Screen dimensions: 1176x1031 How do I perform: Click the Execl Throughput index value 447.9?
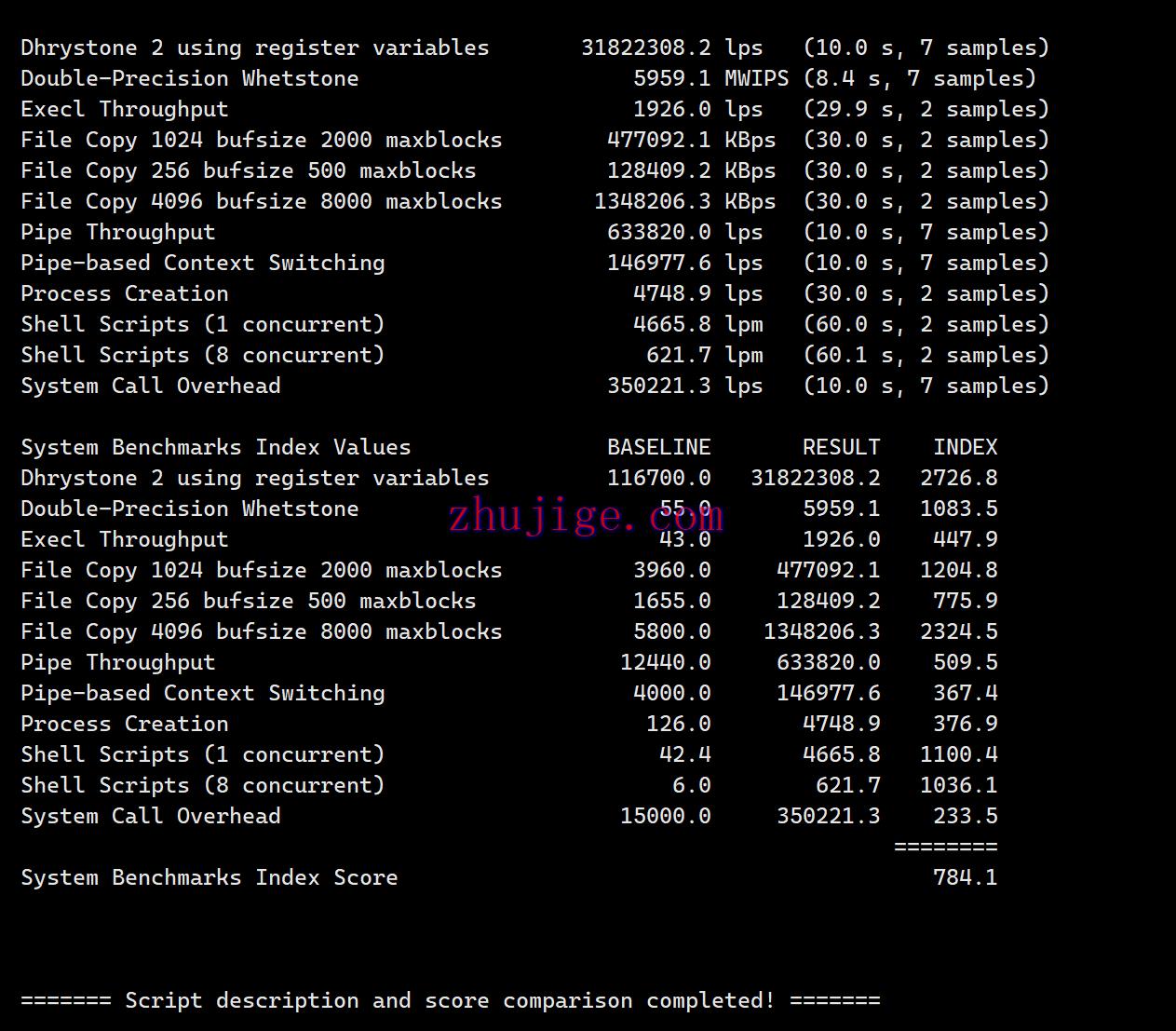coord(965,539)
